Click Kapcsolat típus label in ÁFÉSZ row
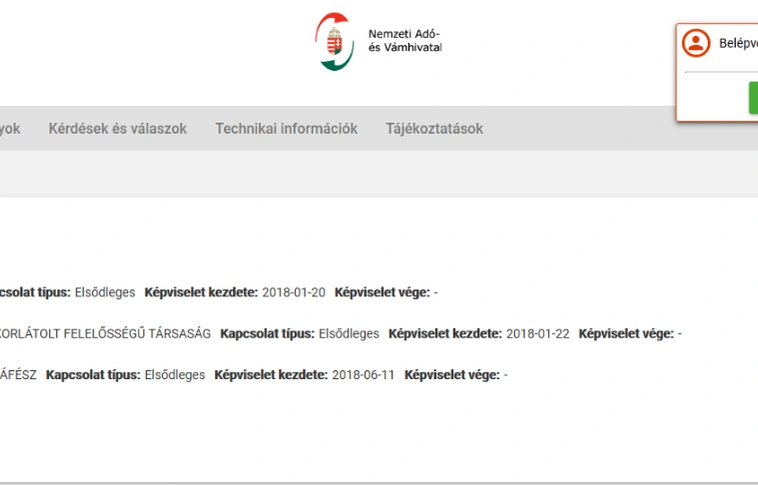 (93, 375)
